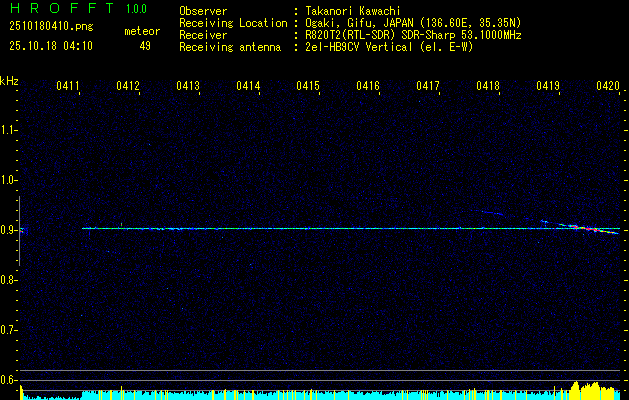This screenshot has height=400, width=629.
Task: Click the 0.7 kHz axis label
Action: coord(8,330)
